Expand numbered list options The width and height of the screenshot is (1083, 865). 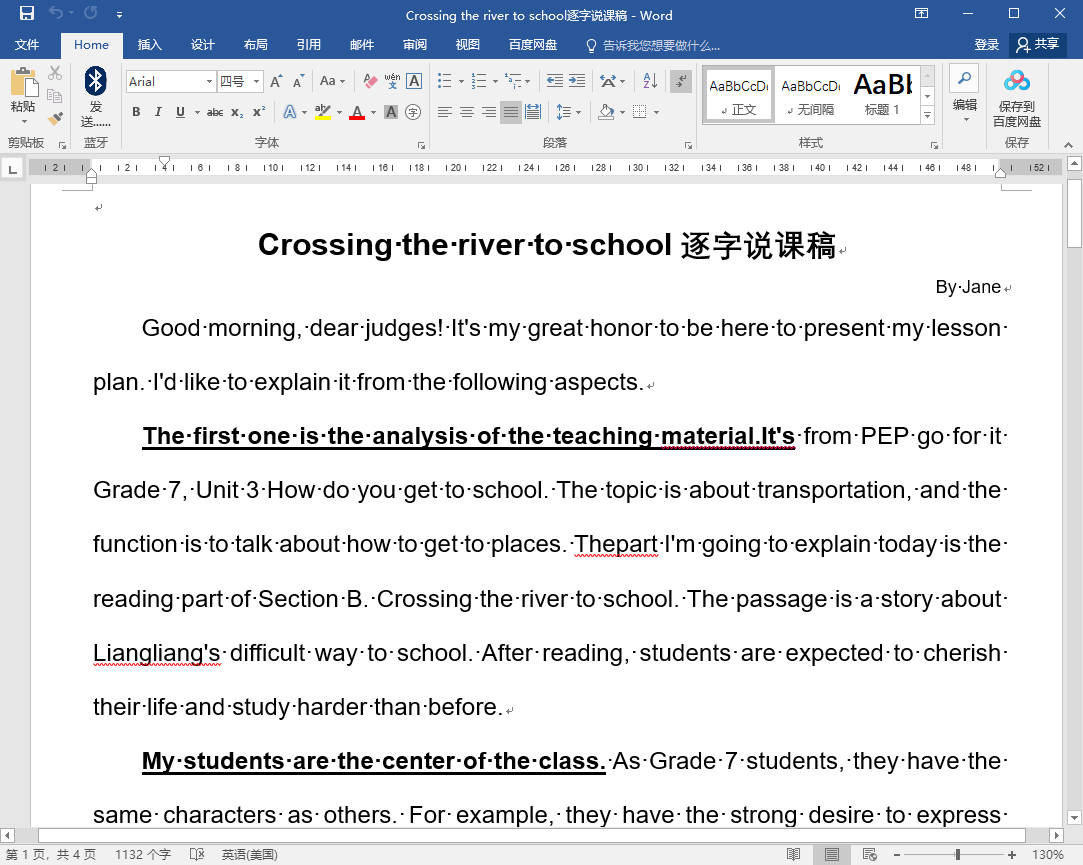(495, 82)
